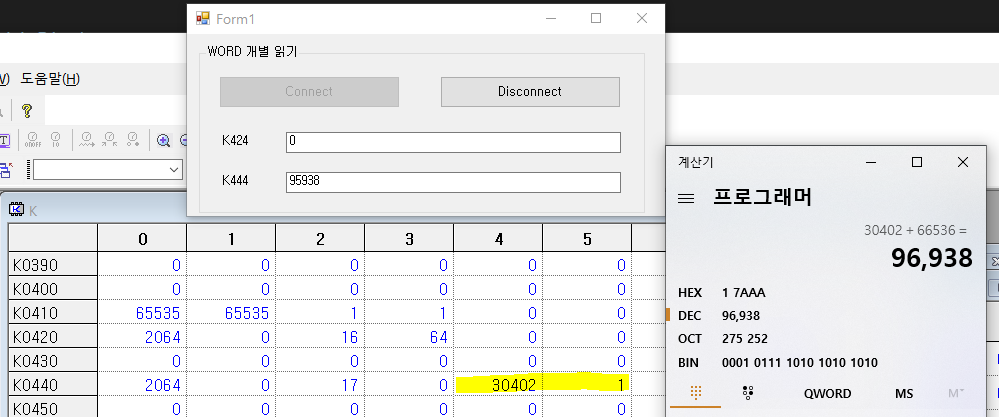Image resolution: width=999 pixels, height=417 pixels.
Task: Select the HEX base in calculator
Action: [x=691, y=293]
